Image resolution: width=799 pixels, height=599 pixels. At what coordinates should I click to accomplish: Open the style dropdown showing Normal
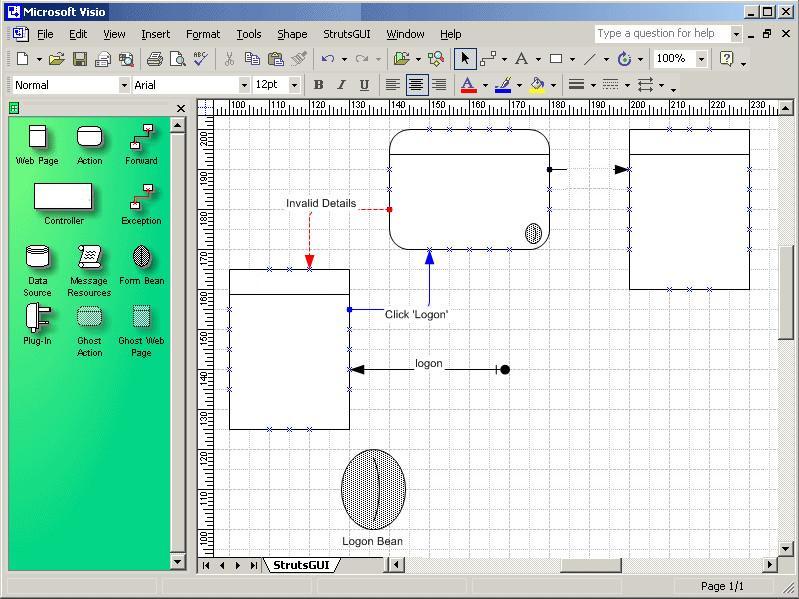click(x=124, y=85)
